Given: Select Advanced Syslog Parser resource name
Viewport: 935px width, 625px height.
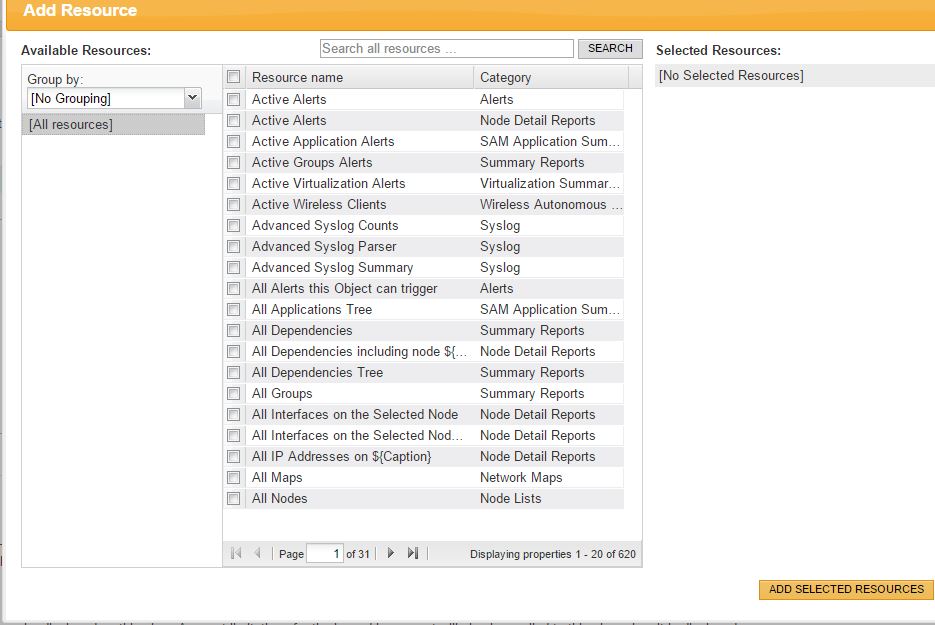Looking at the screenshot, I should coord(324,246).
